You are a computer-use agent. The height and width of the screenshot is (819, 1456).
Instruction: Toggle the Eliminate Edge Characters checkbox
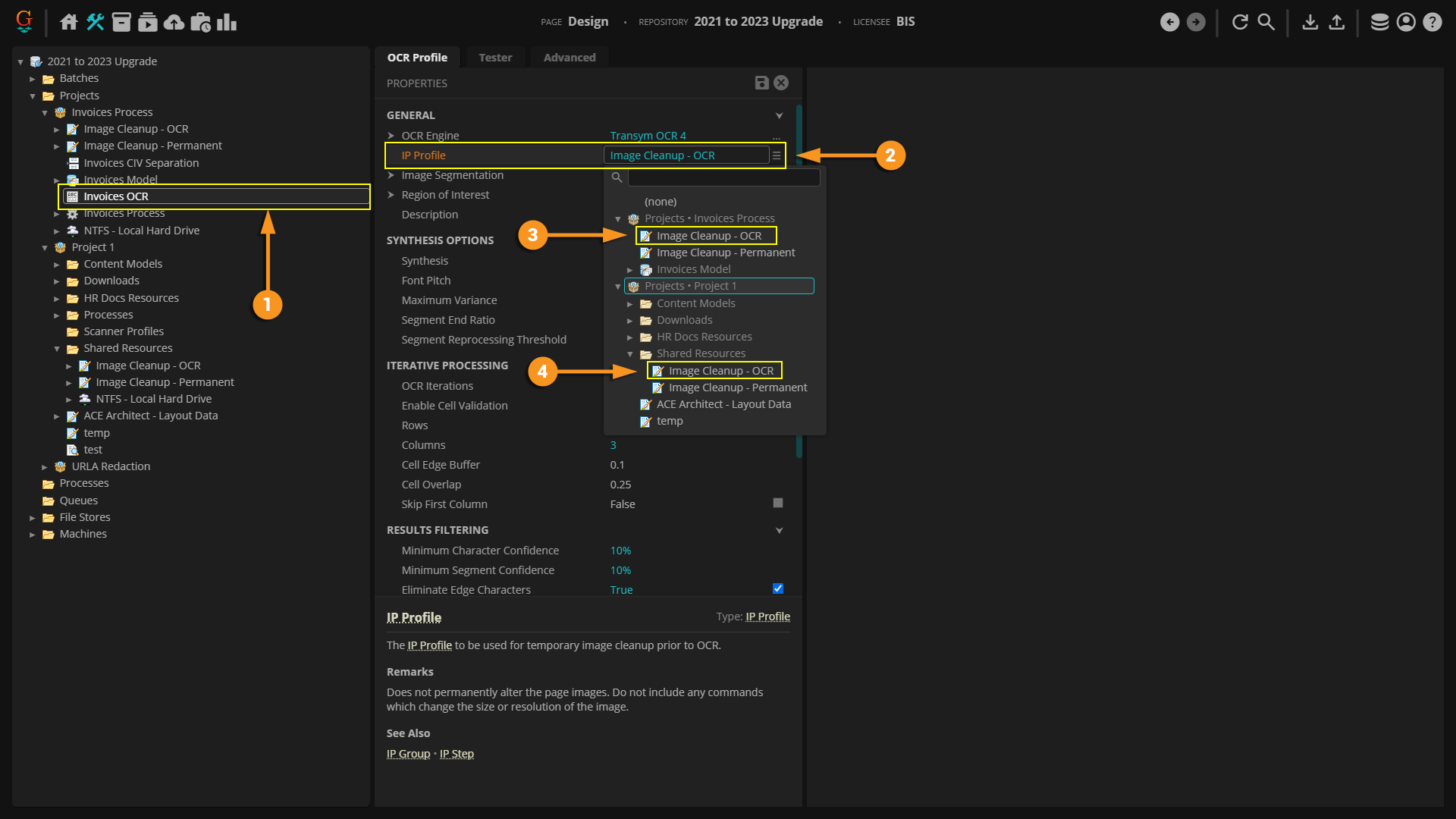coord(777,589)
